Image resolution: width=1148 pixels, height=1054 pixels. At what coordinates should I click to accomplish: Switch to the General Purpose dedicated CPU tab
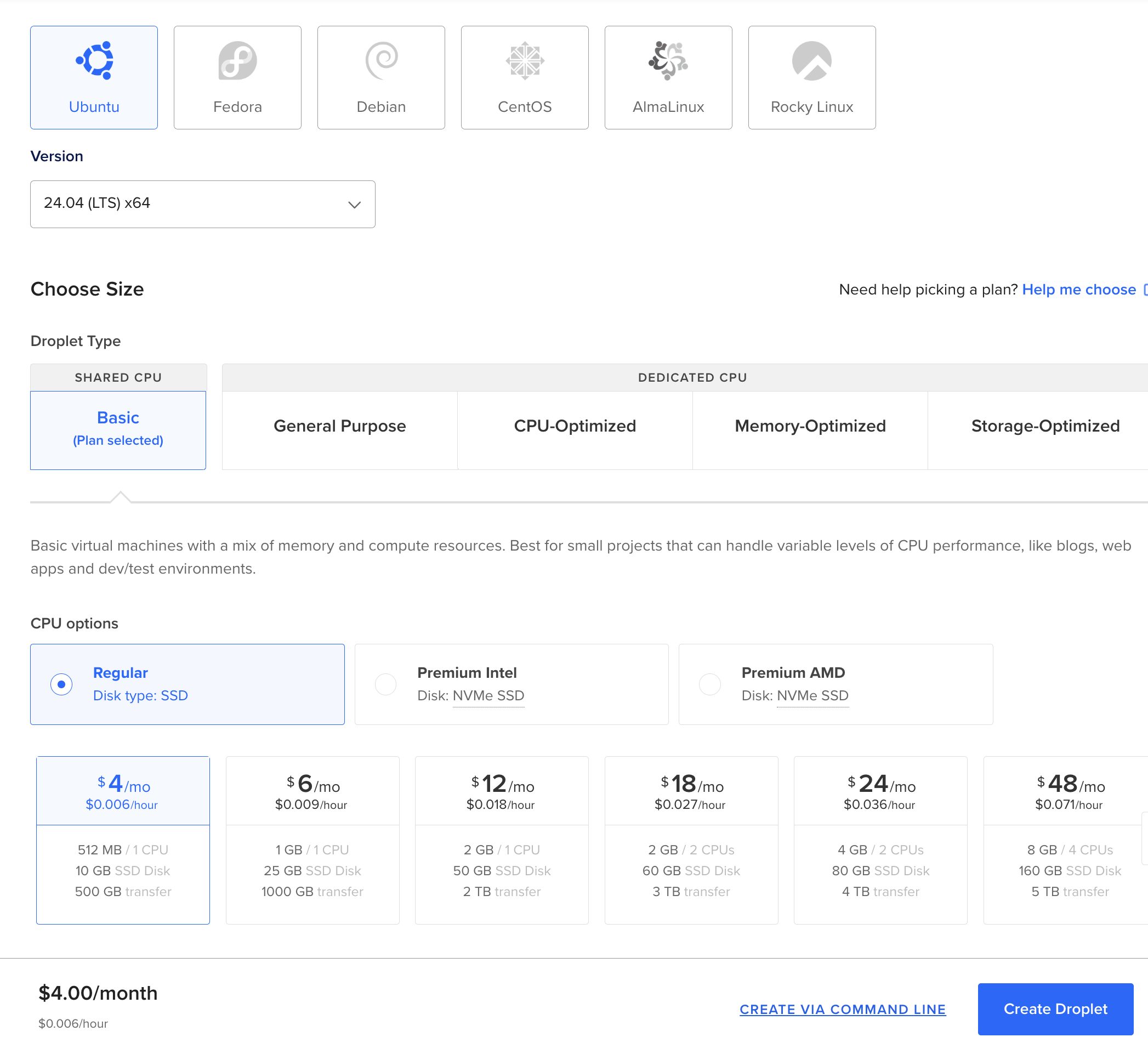(x=340, y=426)
